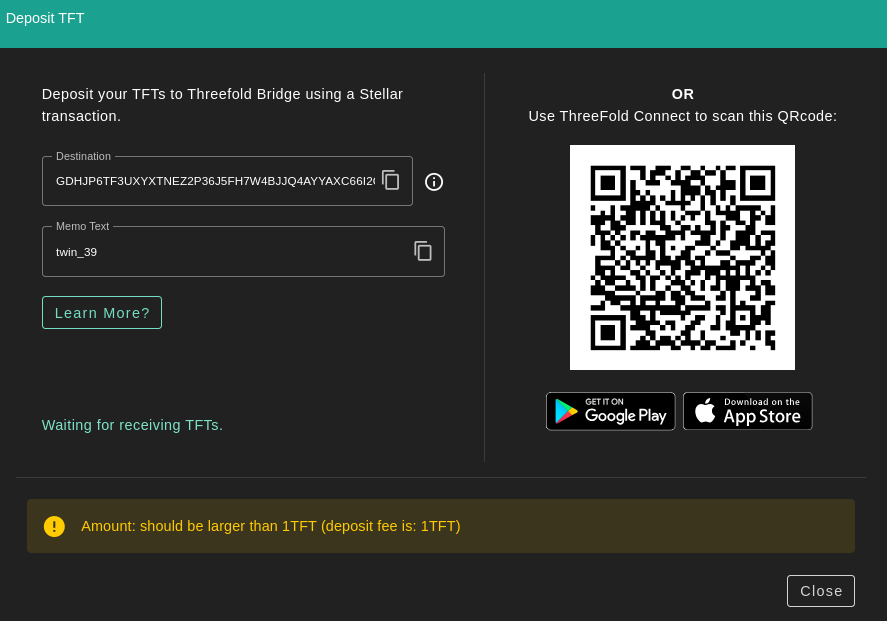Click the info icon beside Destination
Image resolution: width=887 pixels, height=621 pixels.
tap(434, 182)
